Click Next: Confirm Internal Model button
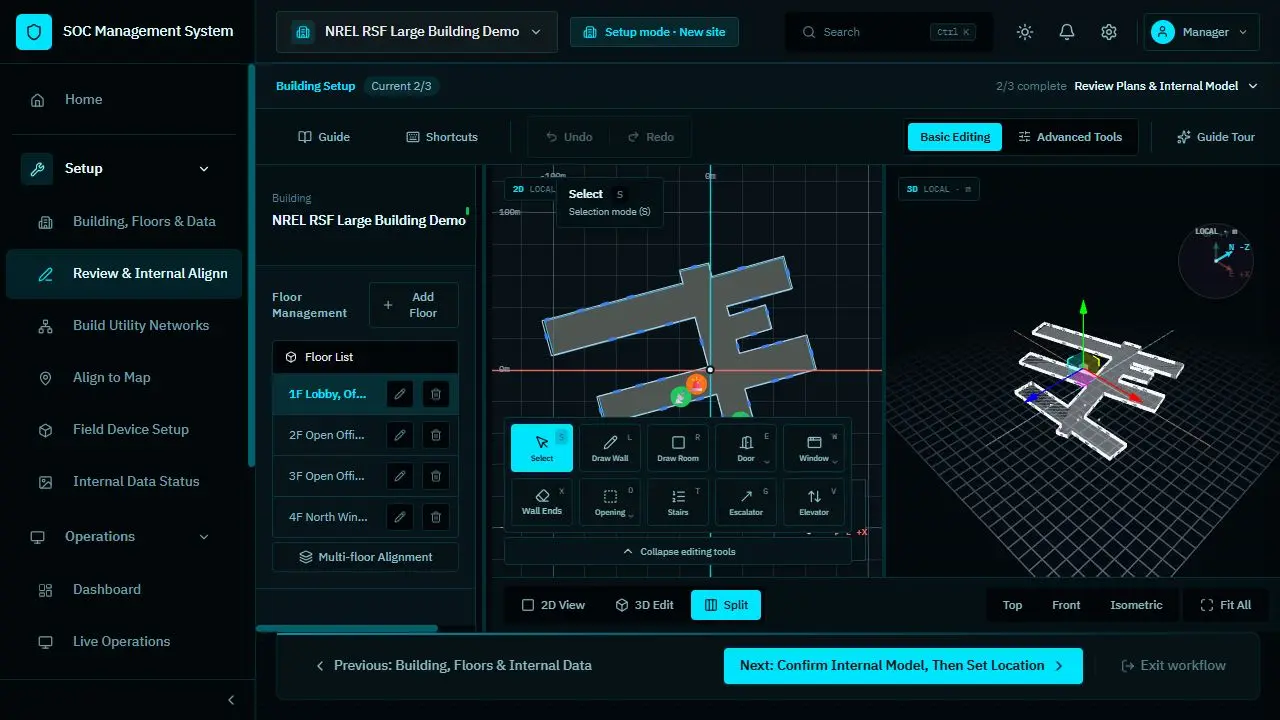Screen dimensions: 1280x720 pyautogui.click(x=903, y=666)
